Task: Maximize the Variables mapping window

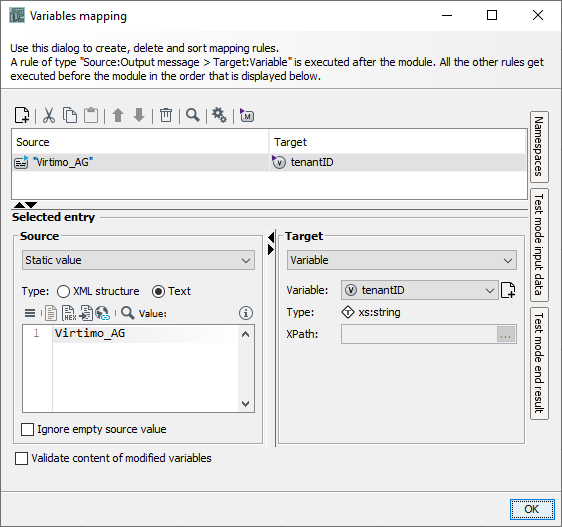Action: point(492,15)
